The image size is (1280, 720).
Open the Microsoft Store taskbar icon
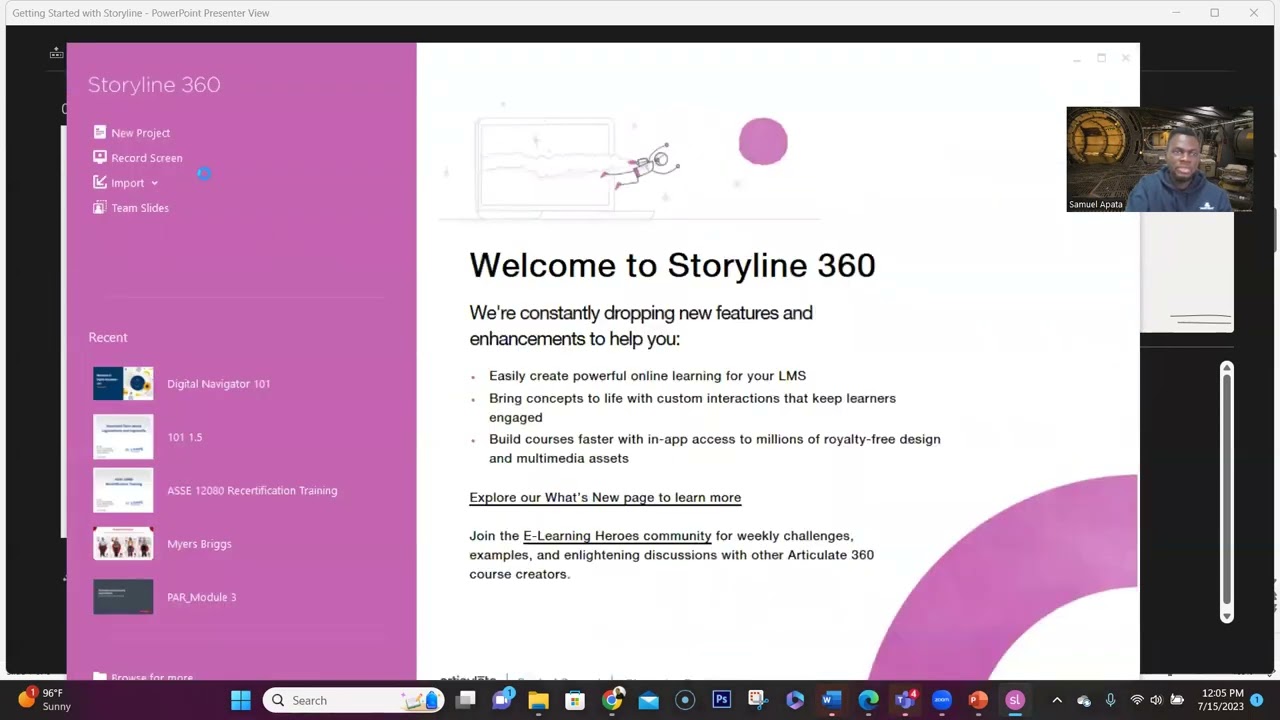(x=575, y=700)
